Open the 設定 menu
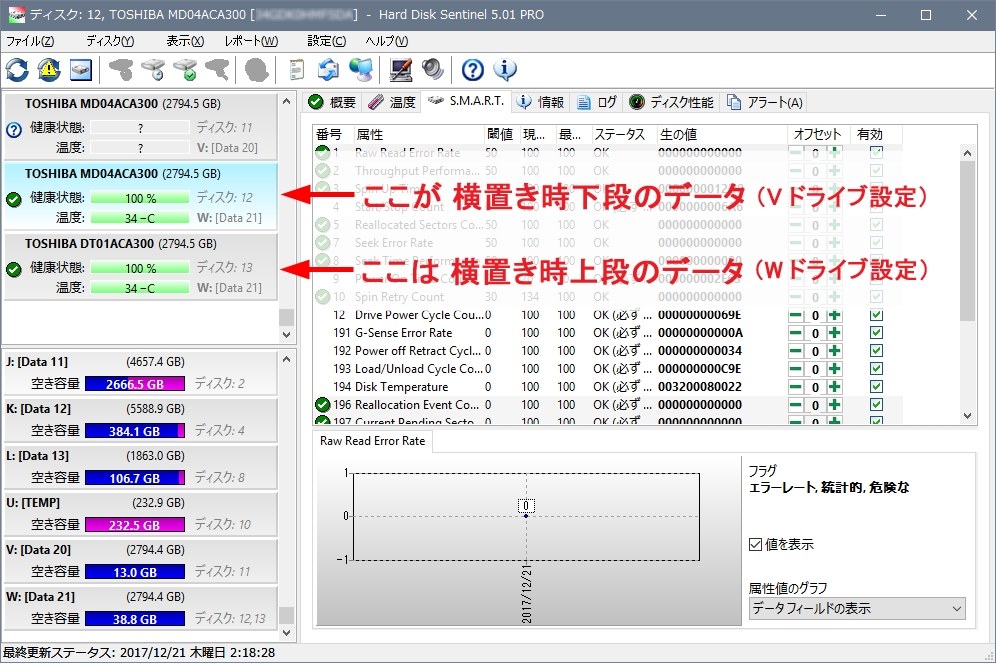 click(x=326, y=41)
